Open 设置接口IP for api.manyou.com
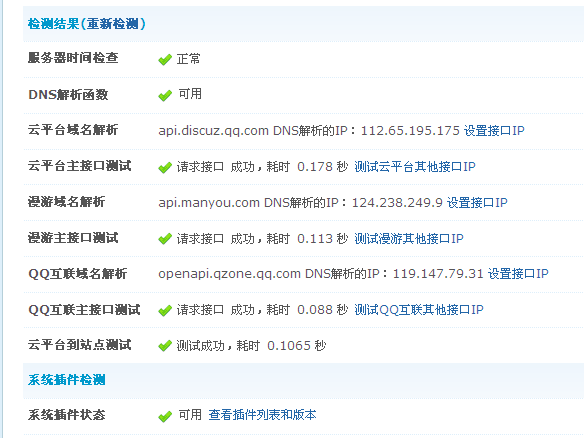584x438 pixels. tap(477, 203)
